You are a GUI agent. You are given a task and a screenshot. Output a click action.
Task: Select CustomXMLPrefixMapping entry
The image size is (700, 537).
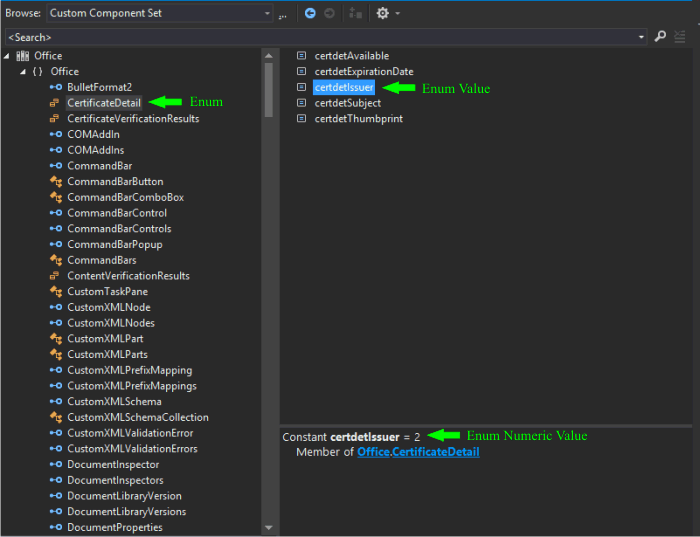click(x=130, y=370)
